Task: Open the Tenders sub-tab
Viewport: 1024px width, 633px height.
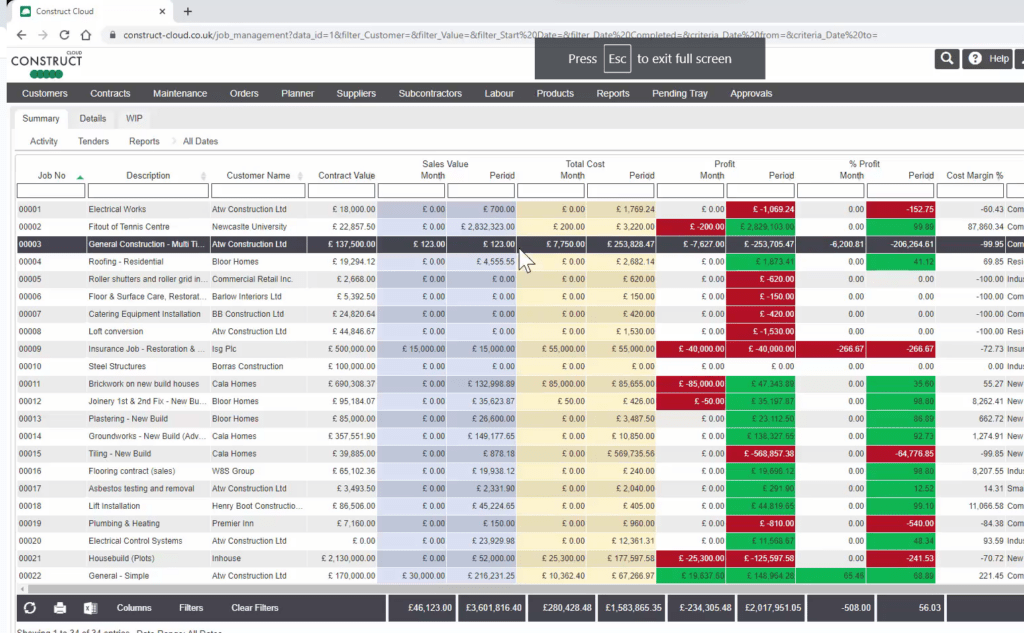Action: (x=93, y=141)
